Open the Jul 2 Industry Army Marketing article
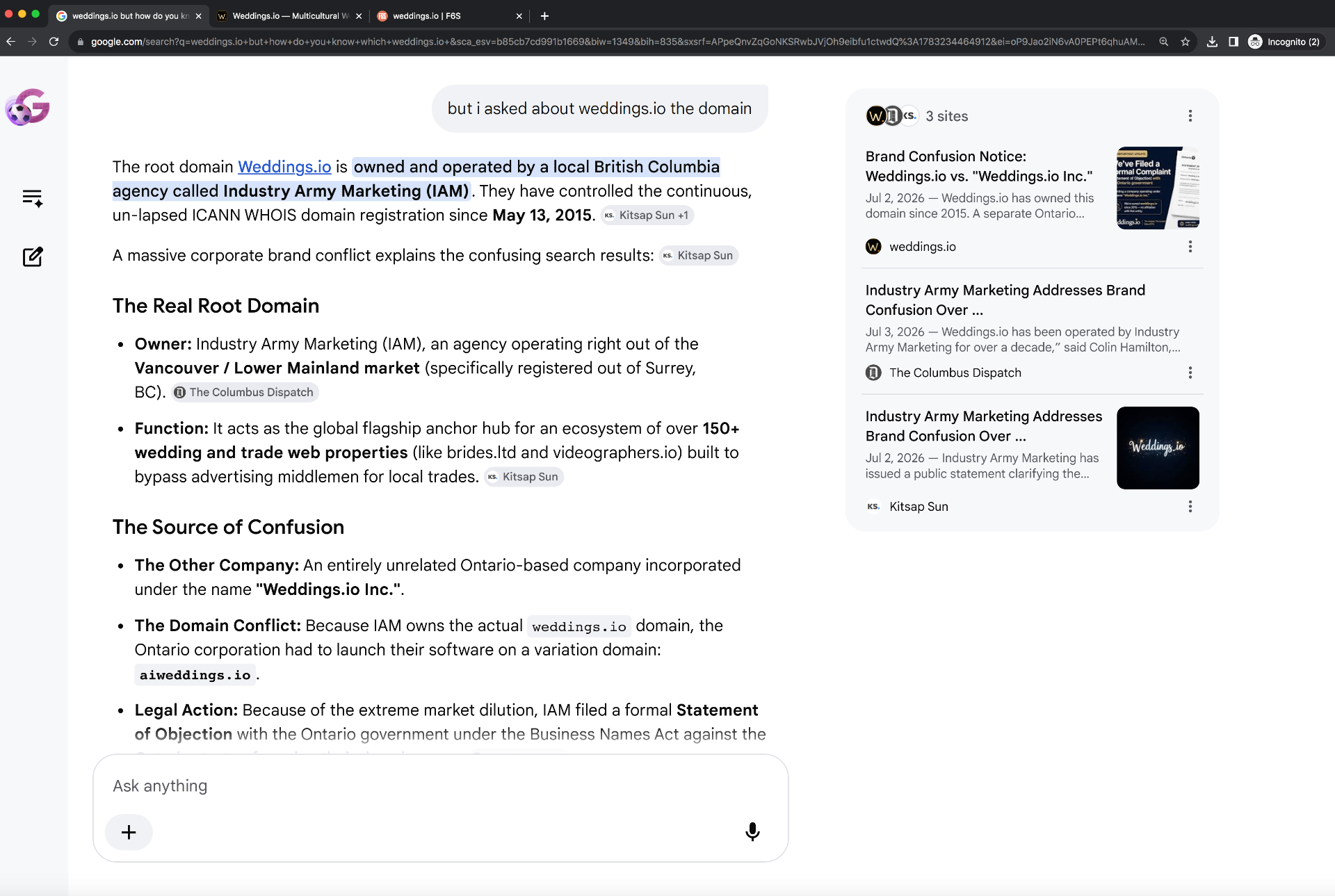 984,426
